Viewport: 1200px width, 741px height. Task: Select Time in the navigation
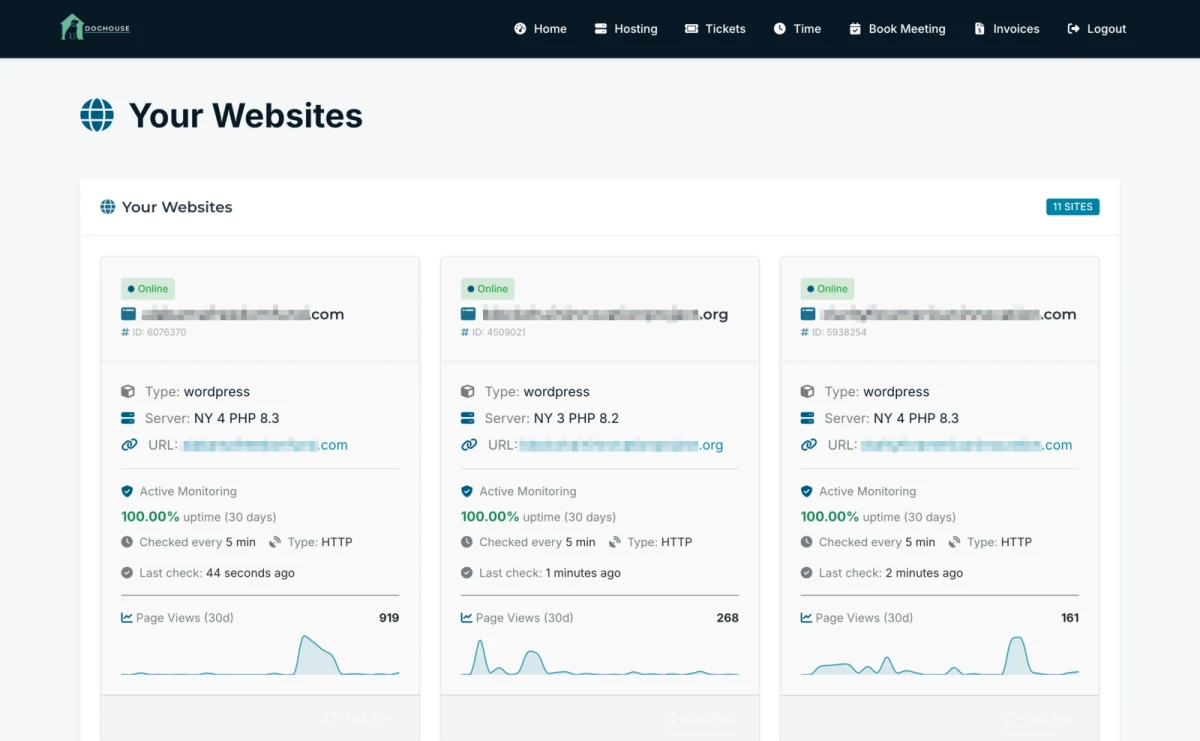tap(797, 29)
